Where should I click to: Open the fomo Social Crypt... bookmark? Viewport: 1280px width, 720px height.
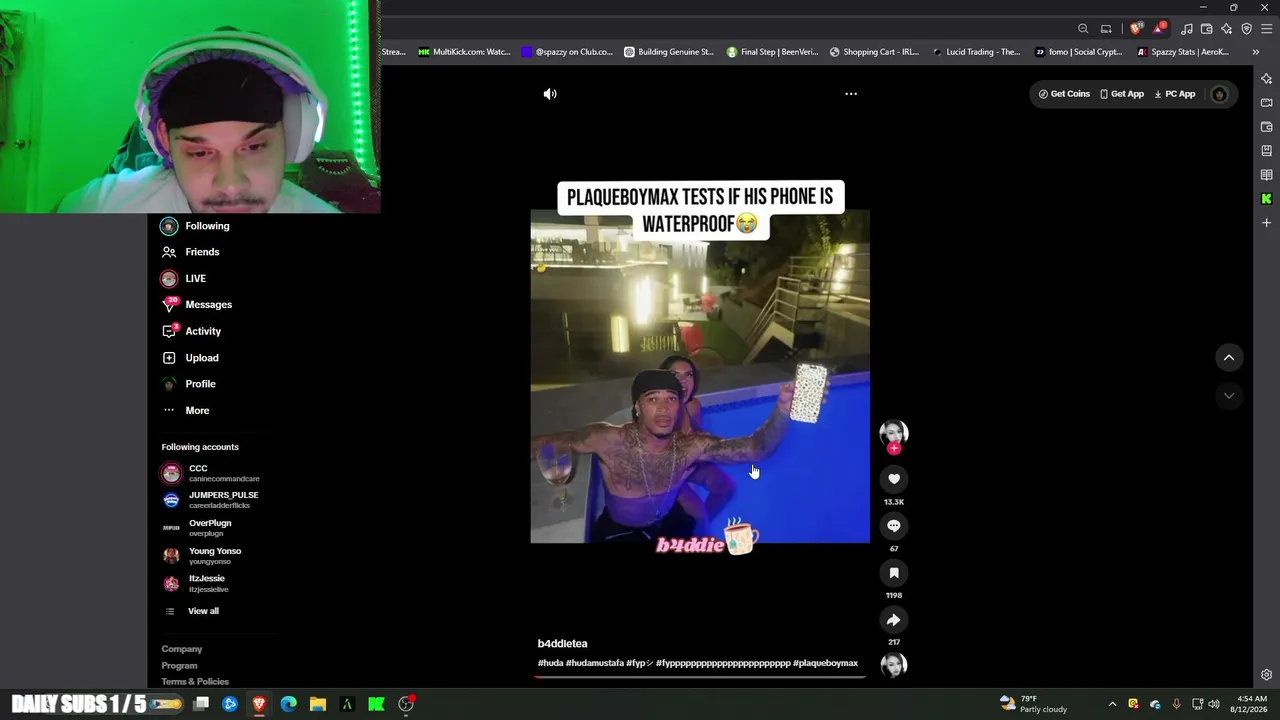(x=1079, y=52)
